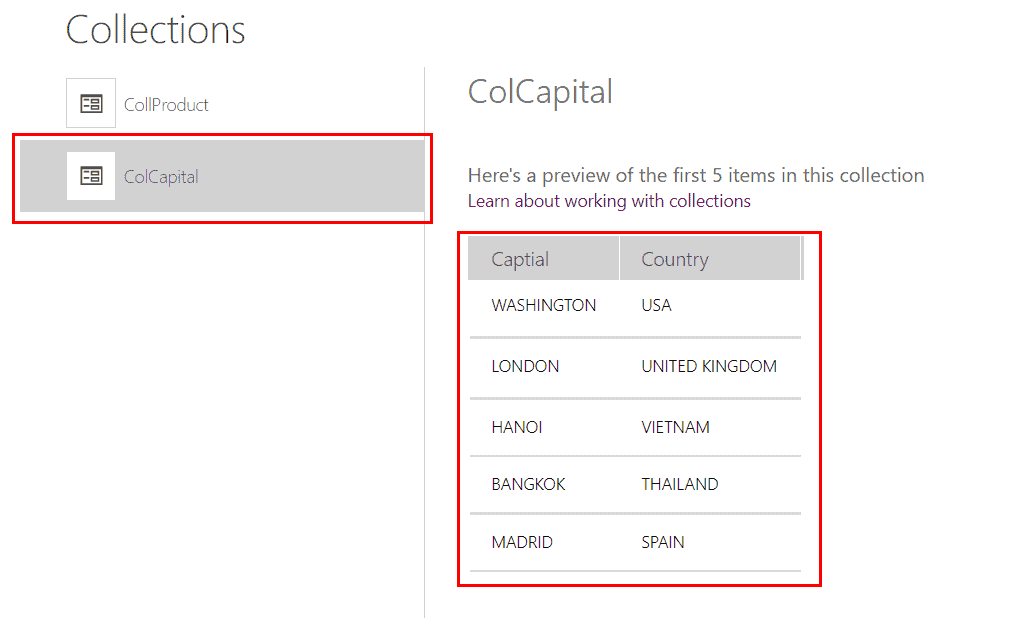Click the VIETNAM cell in the table
This screenshot has width=1013, height=618.
tap(675, 426)
